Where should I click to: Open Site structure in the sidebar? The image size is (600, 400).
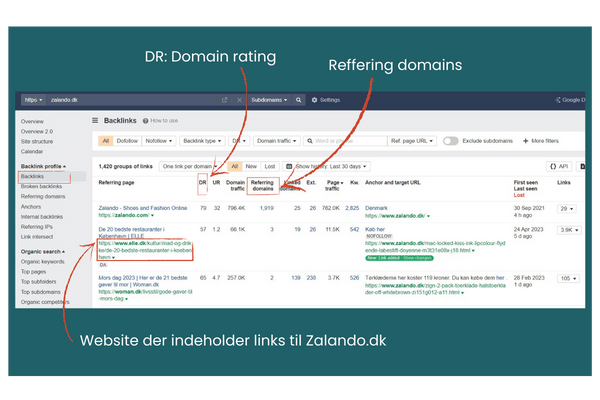point(37,142)
